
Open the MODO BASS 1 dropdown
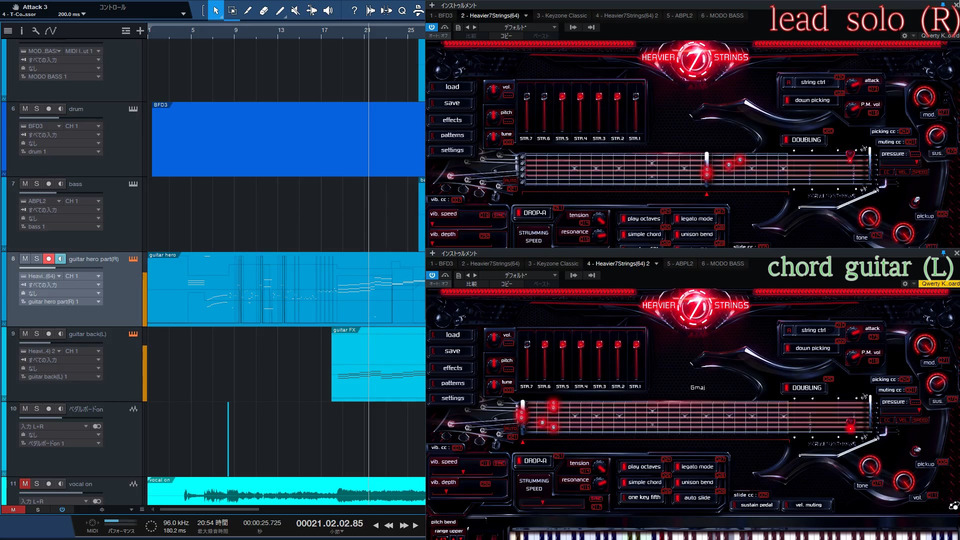61,77
